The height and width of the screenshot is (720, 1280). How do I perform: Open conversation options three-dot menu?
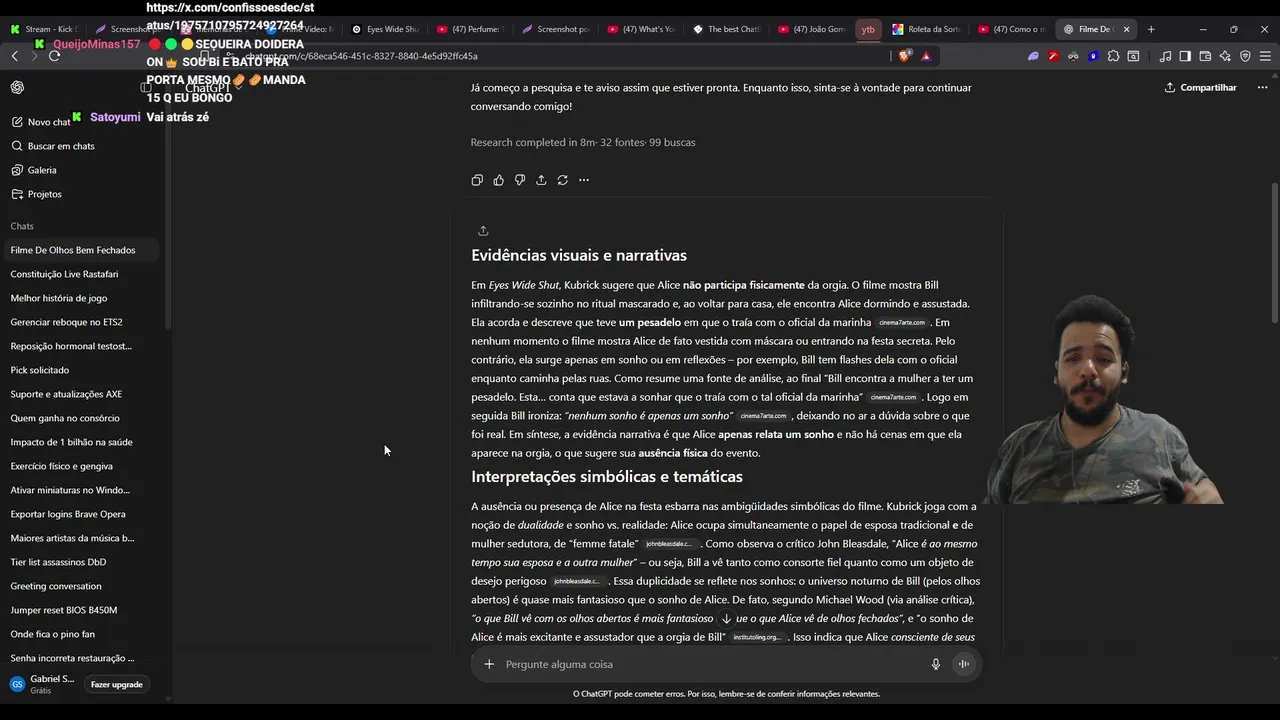click(1262, 88)
